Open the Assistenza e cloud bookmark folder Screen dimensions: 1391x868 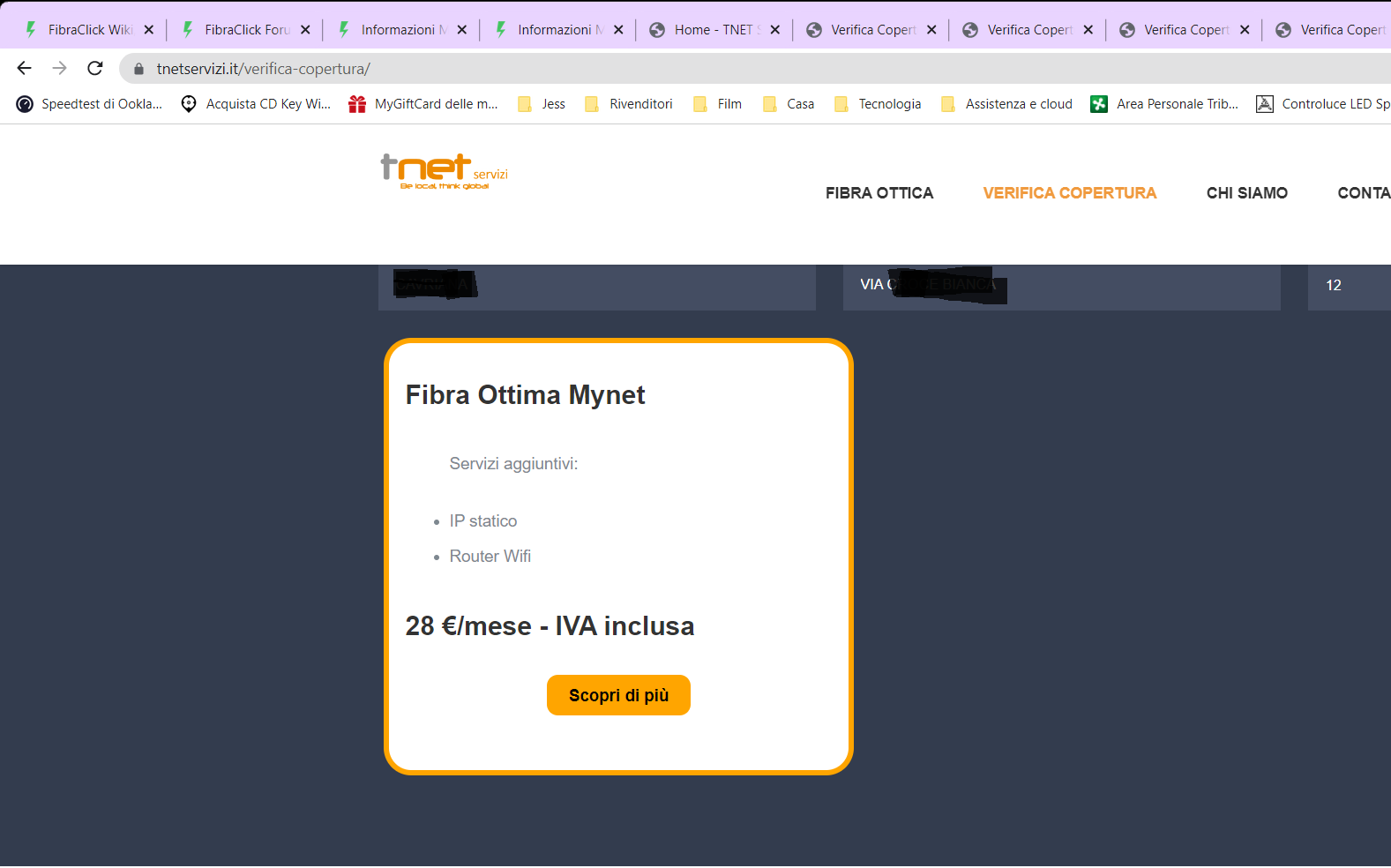(x=1007, y=104)
